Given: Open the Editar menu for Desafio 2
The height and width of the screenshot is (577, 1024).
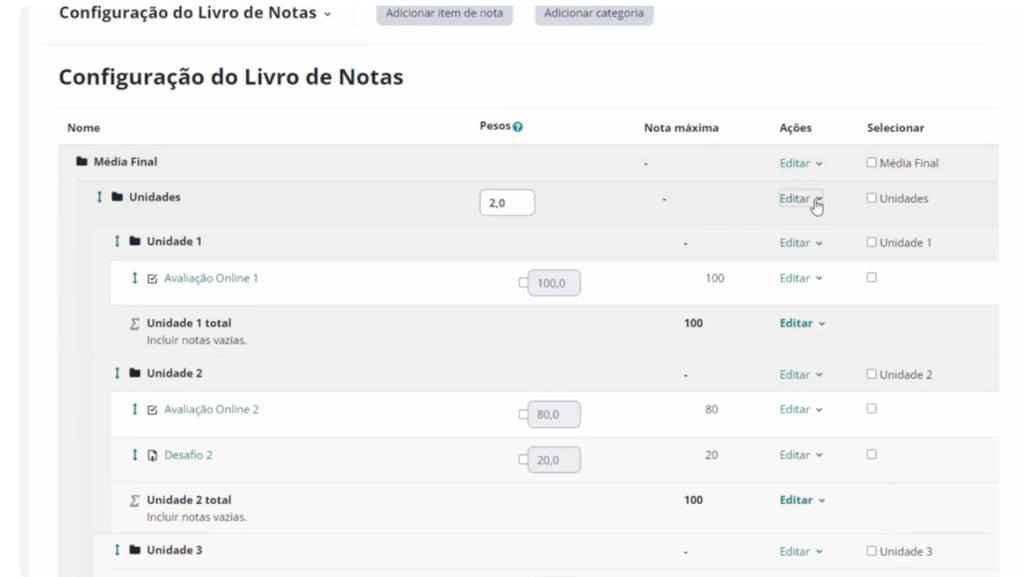Looking at the screenshot, I should (x=800, y=455).
